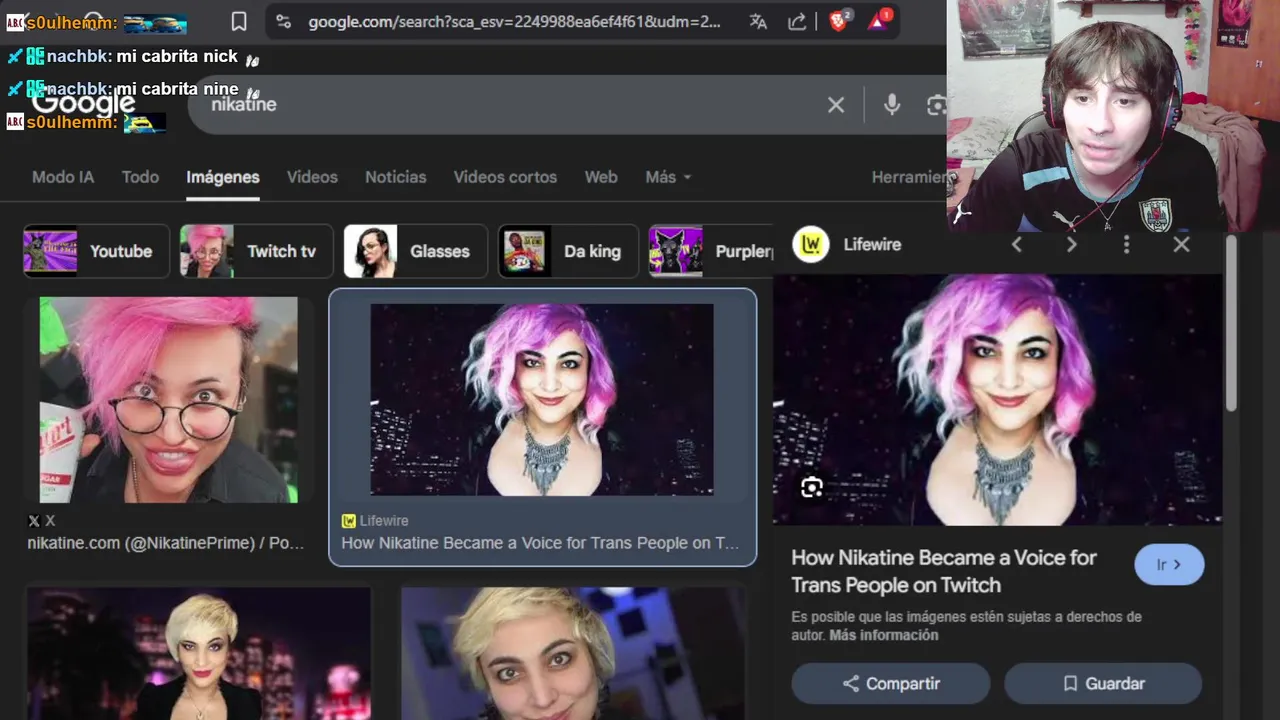Click Más información copyright link

pyautogui.click(x=884, y=635)
